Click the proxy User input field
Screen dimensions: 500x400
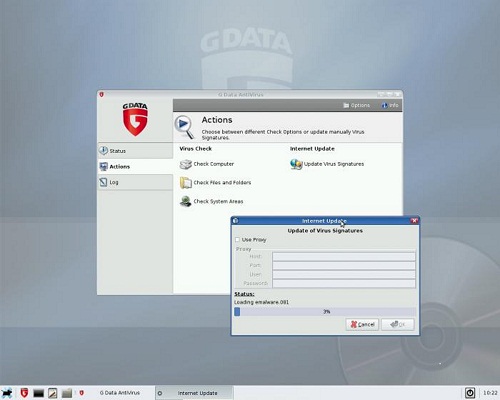point(344,274)
